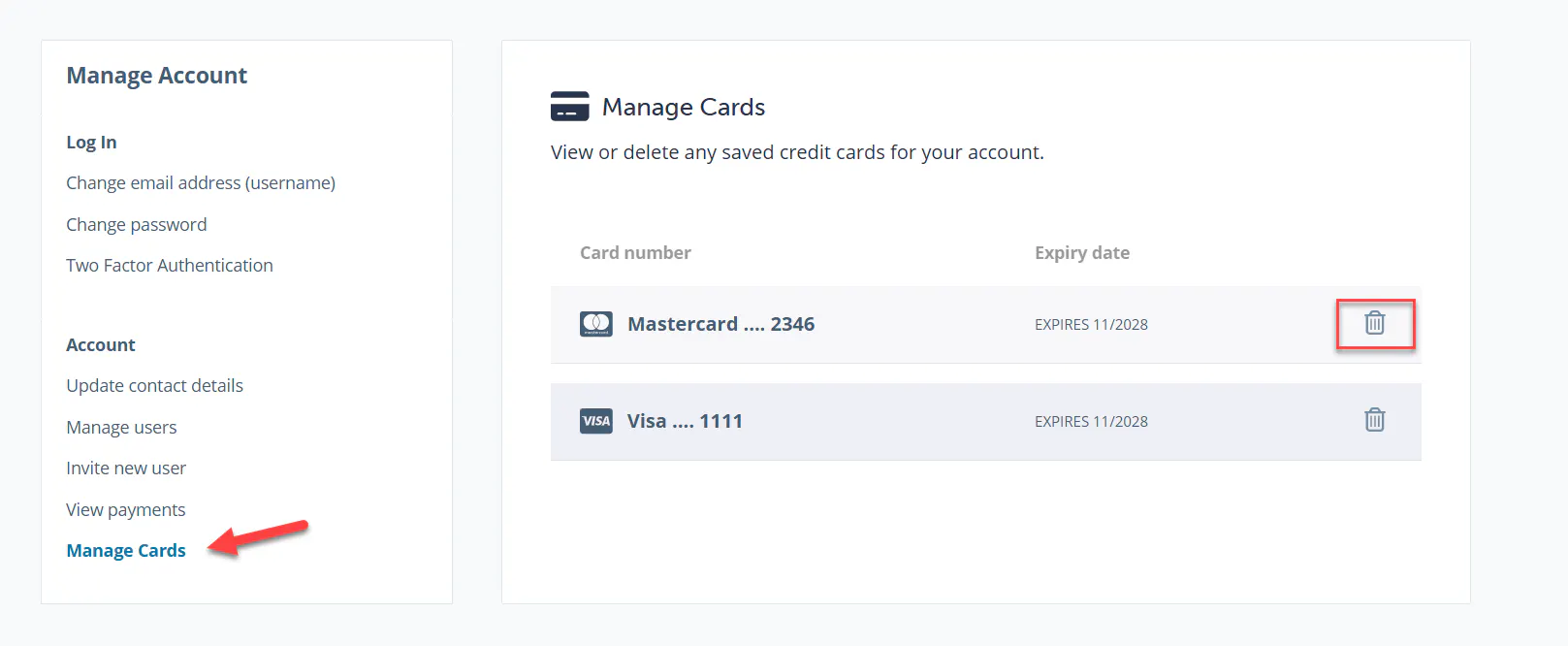1568x646 pixels.
Task: Click the Visa EXPIRES 11/2028 text
Action: pyautogui.click(x=1091, y=422)
